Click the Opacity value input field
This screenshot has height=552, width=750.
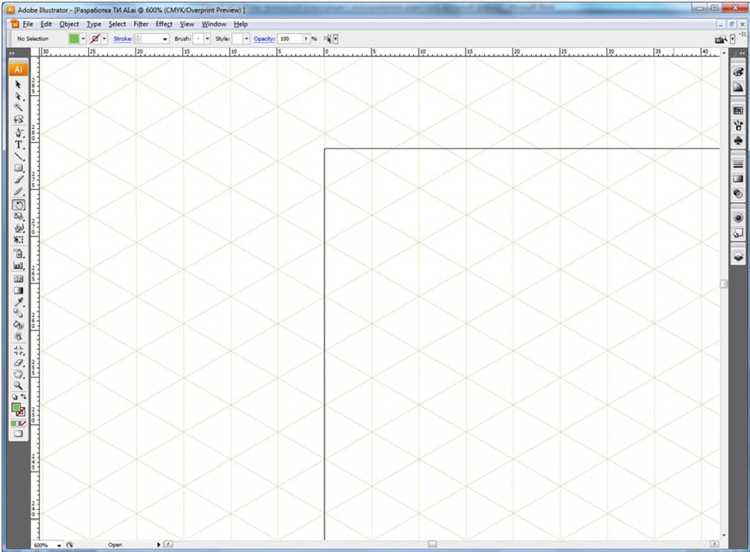coord(290,39)
